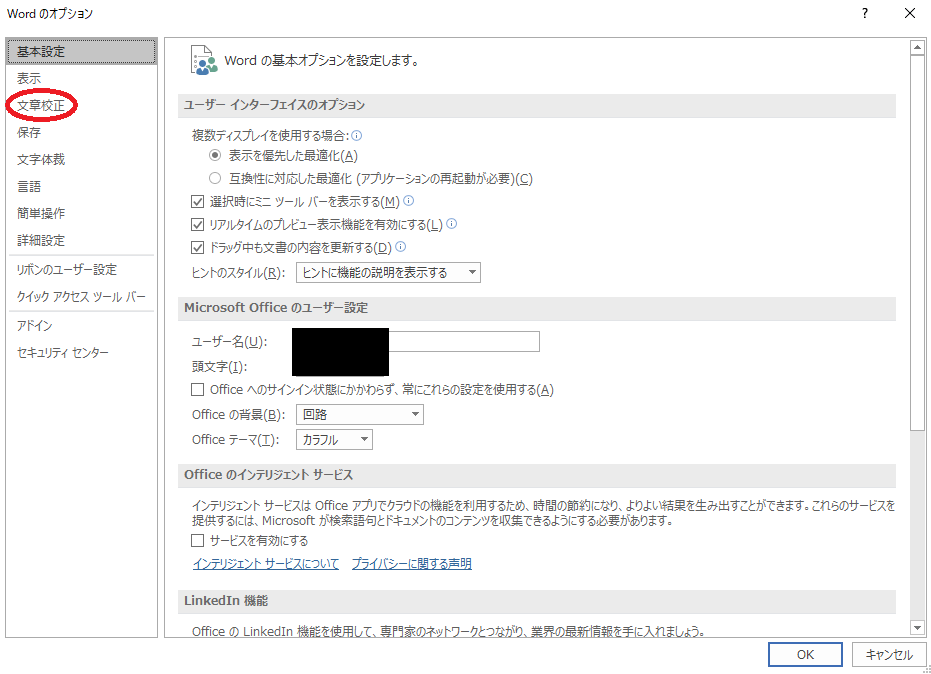Toggle ドラッグ中も文書の内容を更新する checkbox
The image size is (931, 674).
[198, 248]
